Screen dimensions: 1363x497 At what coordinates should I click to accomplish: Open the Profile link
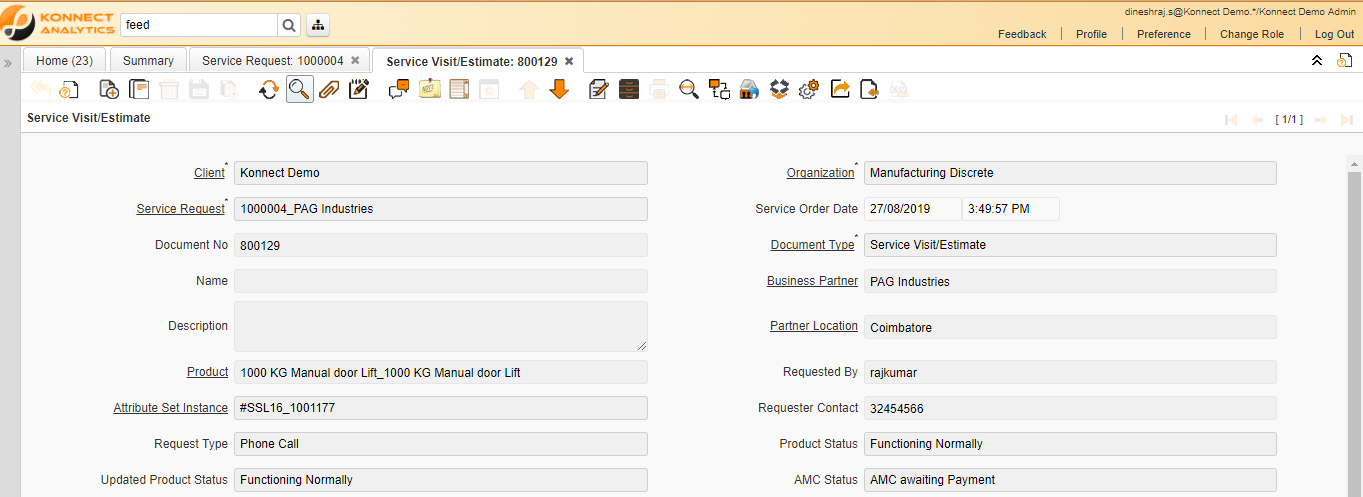click(x=1091, y=34)
